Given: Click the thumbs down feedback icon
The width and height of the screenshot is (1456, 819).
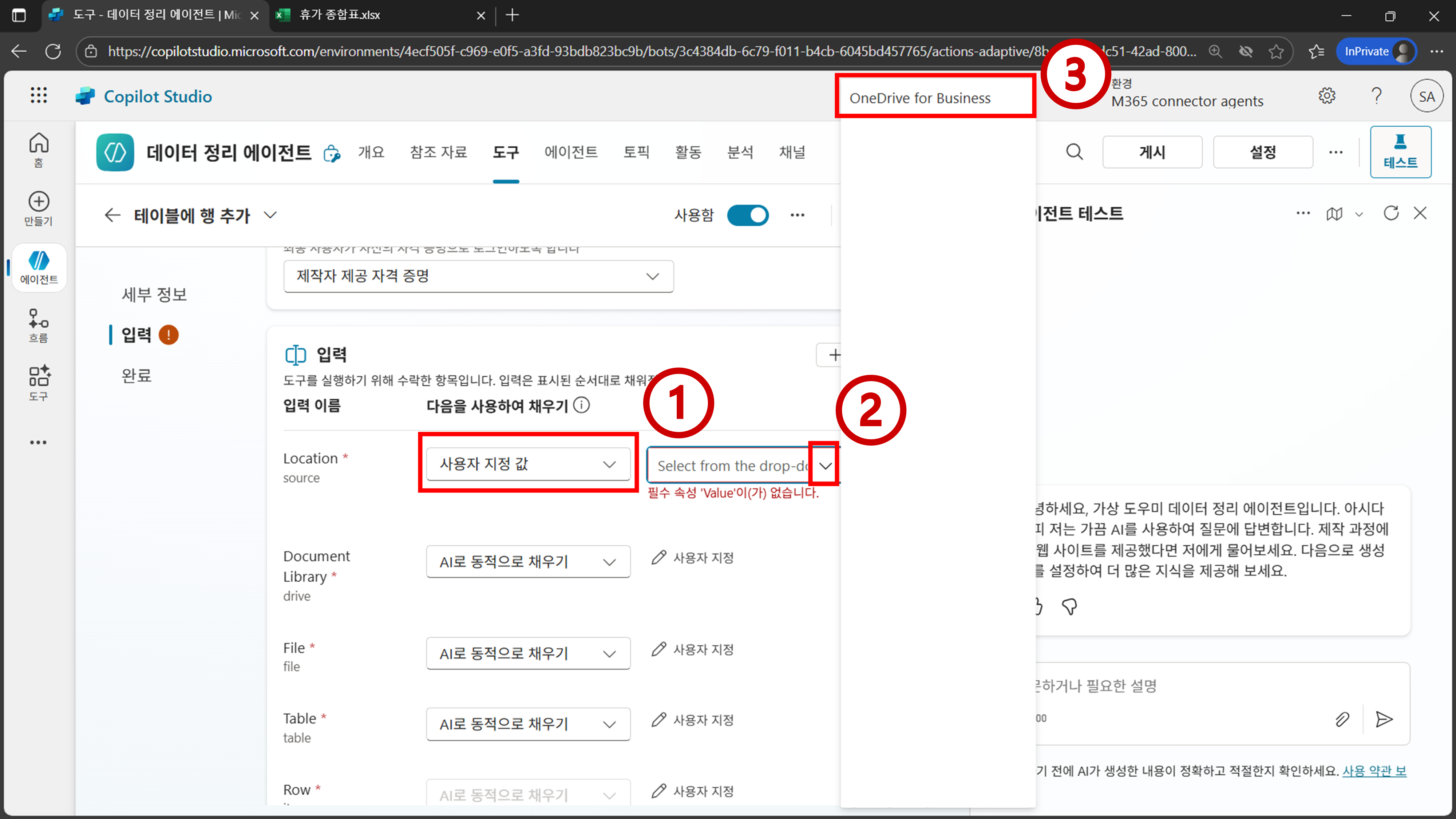Looking at the screenshot, I should tap(1069, 607).
